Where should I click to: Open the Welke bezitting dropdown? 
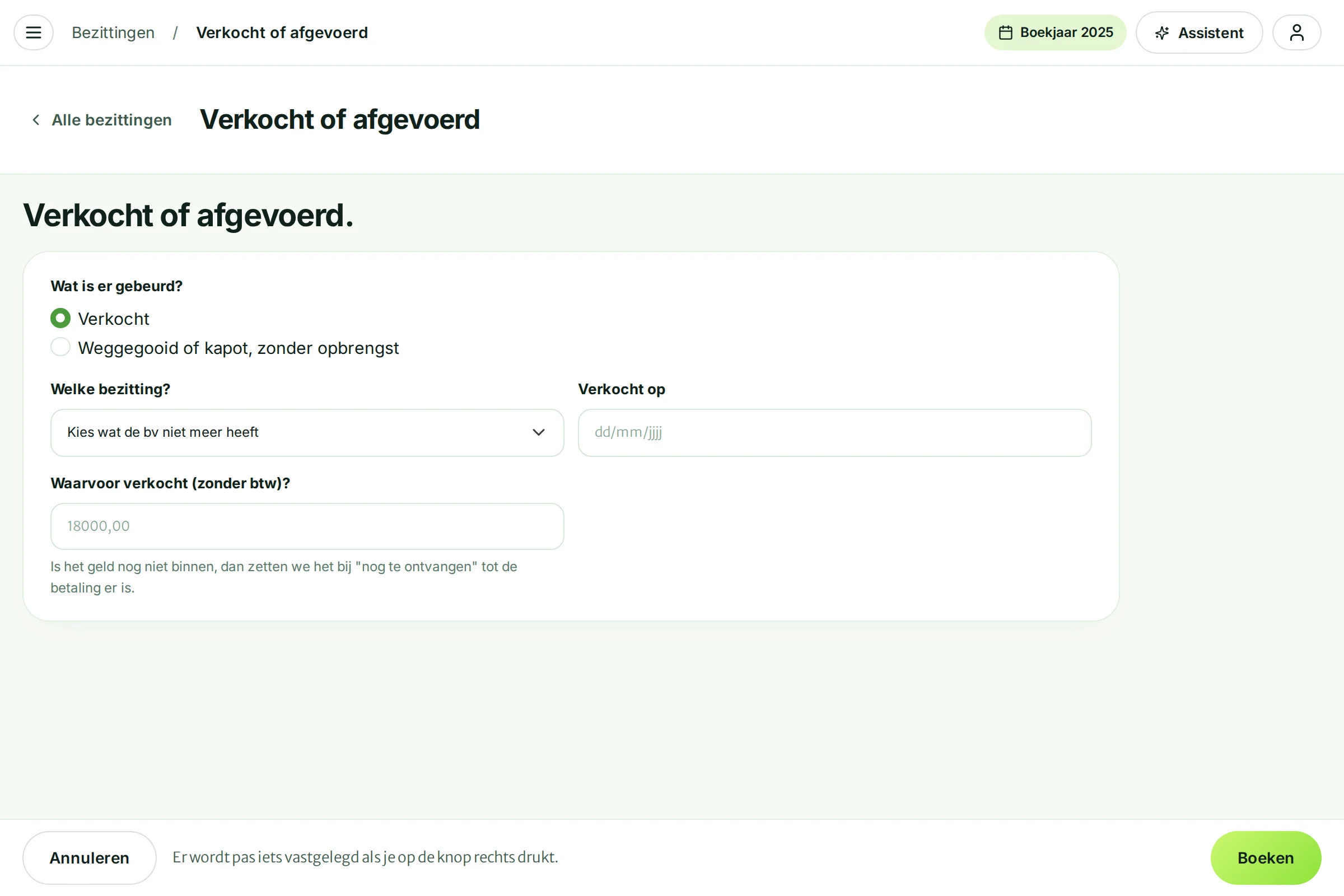(307, 432)
